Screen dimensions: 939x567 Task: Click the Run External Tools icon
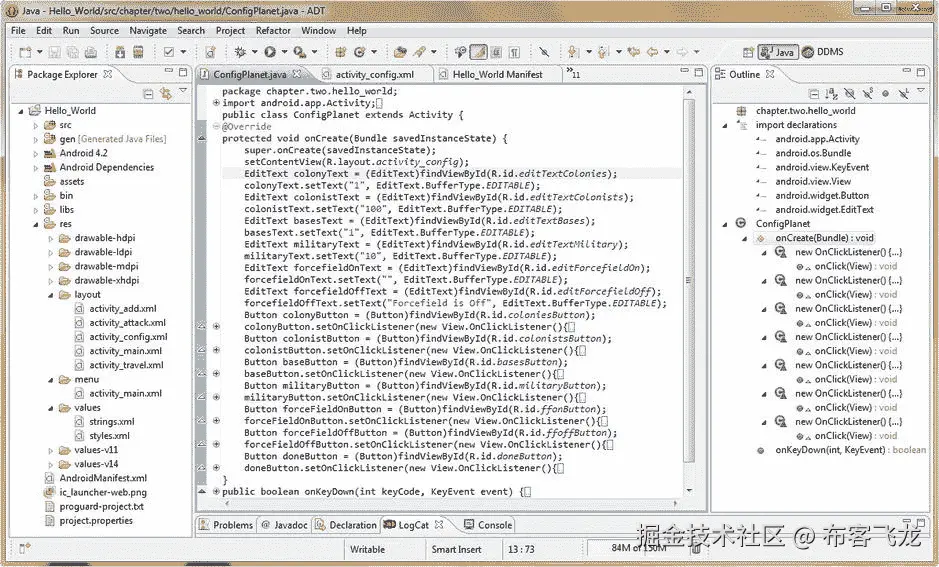coord(299,52)
